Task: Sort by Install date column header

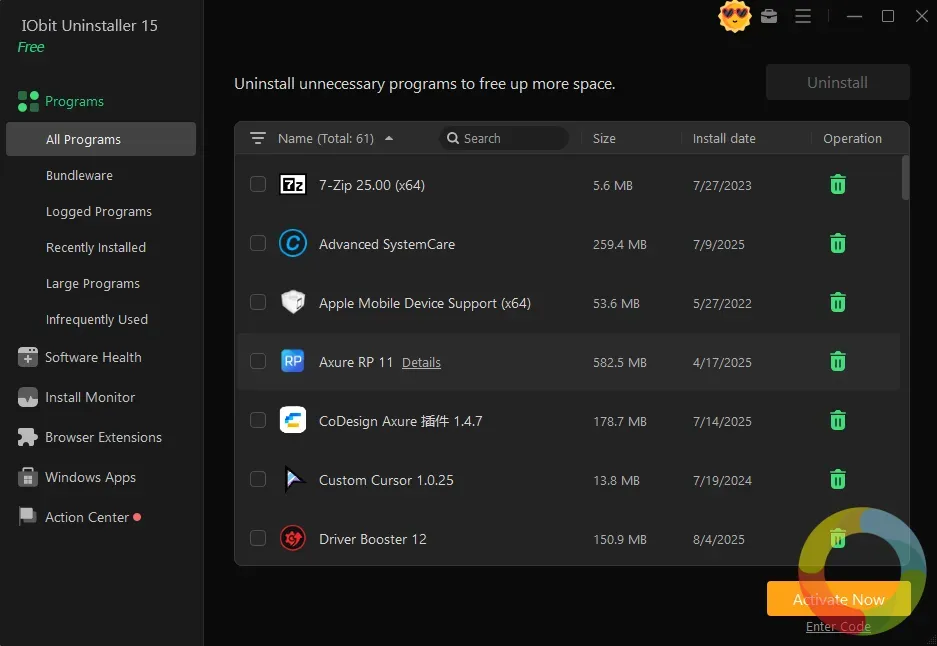Action: pos(724,139)
